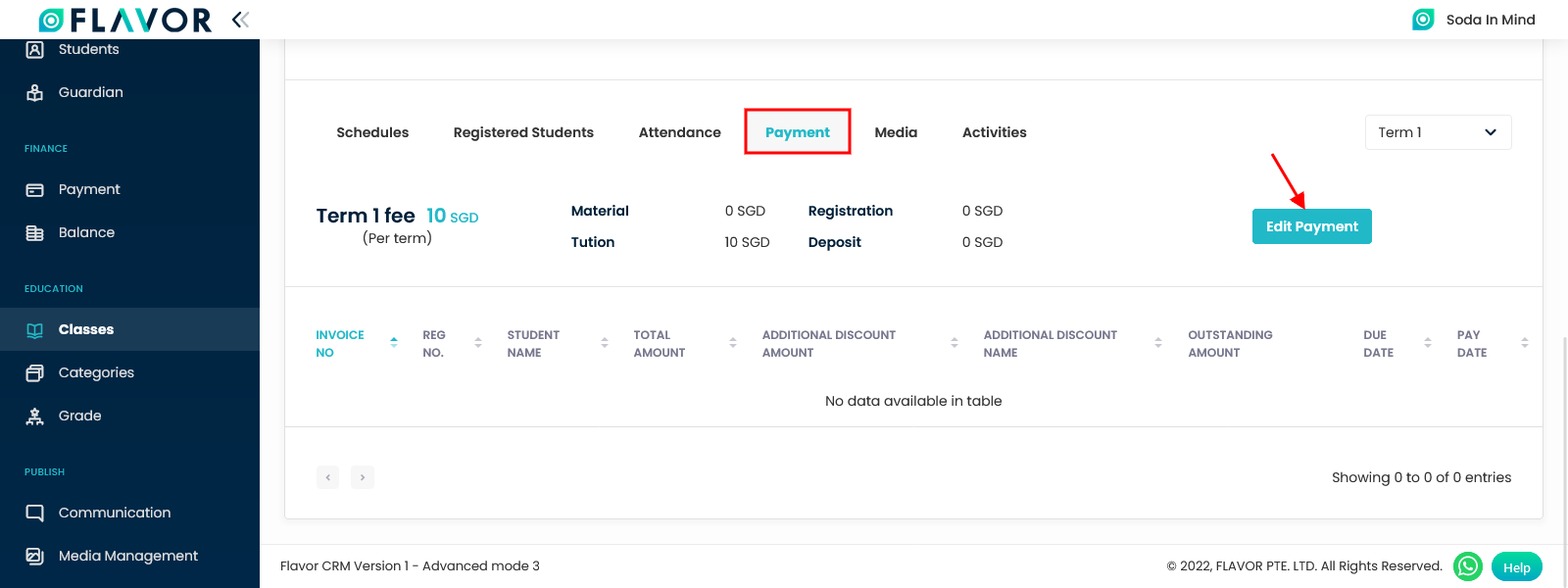The width and height of the screenshot is (1568, 588).
Task: Click the Communication chat icon
Action: pyautogui.click(x=35, y=513)
